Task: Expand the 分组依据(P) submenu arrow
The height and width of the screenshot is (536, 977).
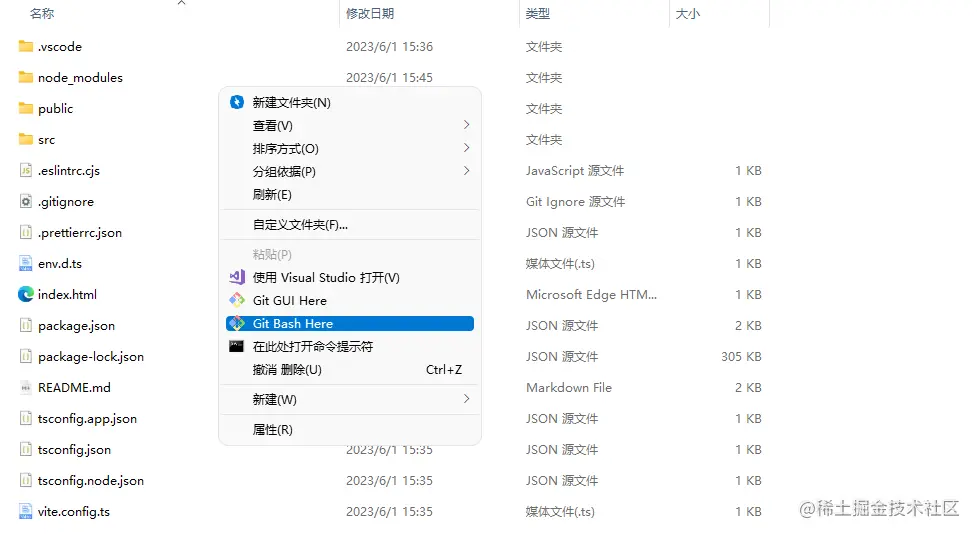Action: tap(466, 171)
